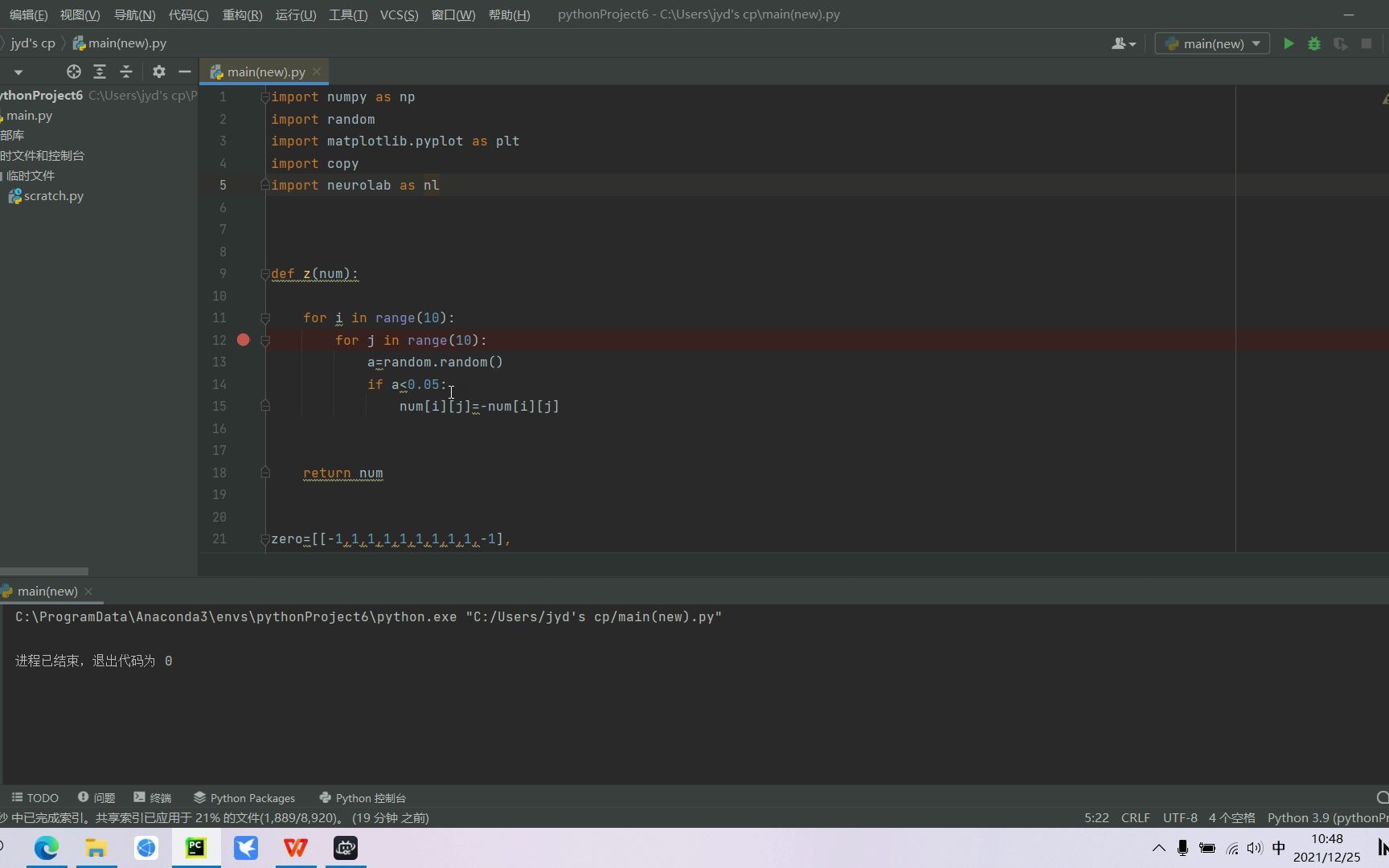
Task: Open scratch.py in the project tree
Action: tap(53, 196)
